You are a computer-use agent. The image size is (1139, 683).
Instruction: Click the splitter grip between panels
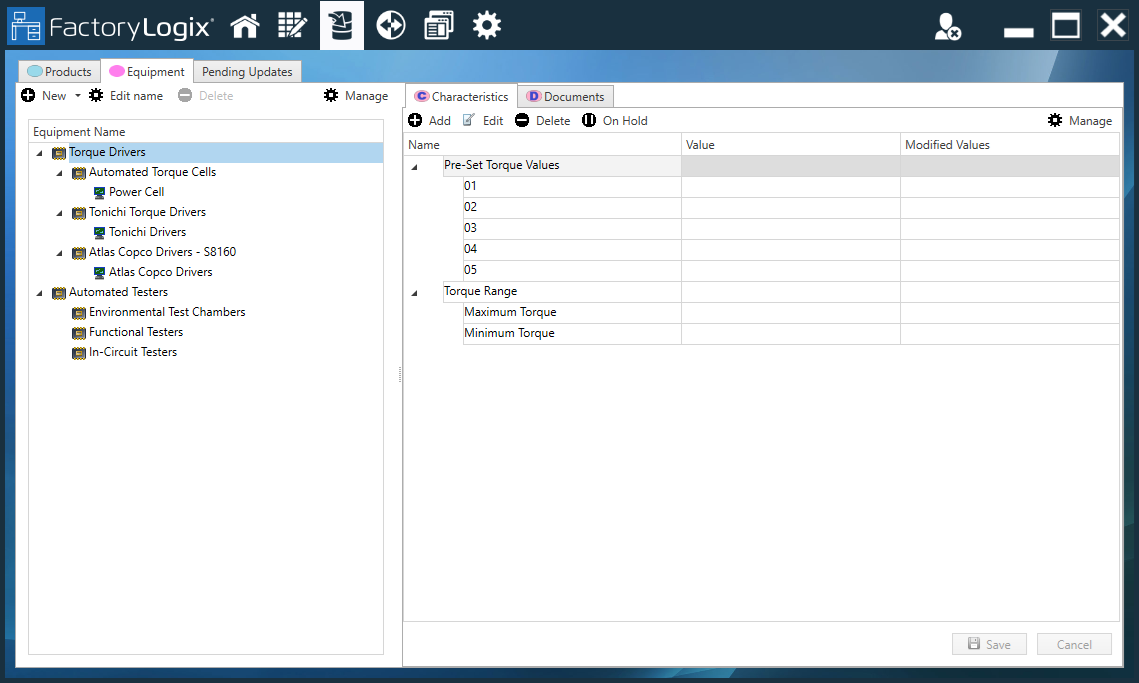tap(400, 375)
